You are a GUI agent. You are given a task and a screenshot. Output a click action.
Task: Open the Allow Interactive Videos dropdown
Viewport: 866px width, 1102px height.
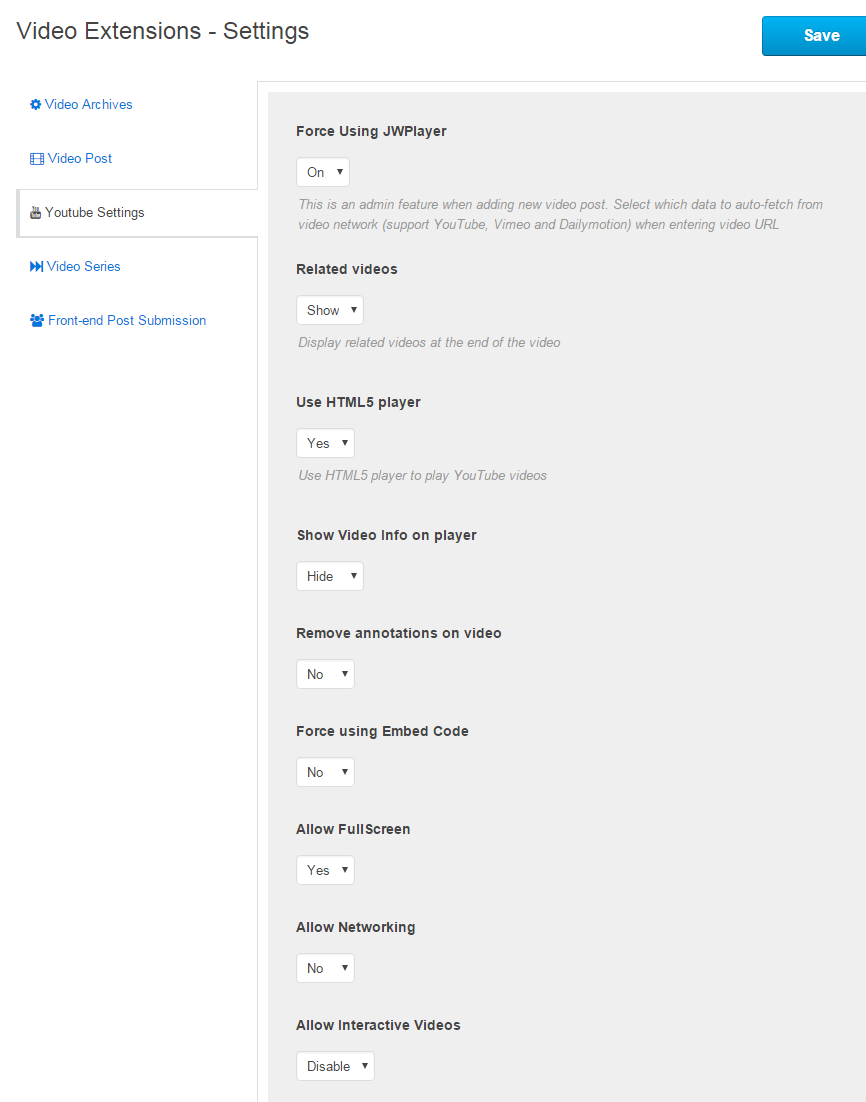(335, 1066)
